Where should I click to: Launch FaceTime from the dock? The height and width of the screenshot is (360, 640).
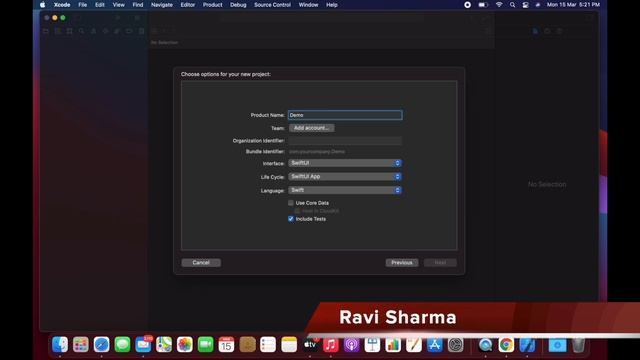206,344
